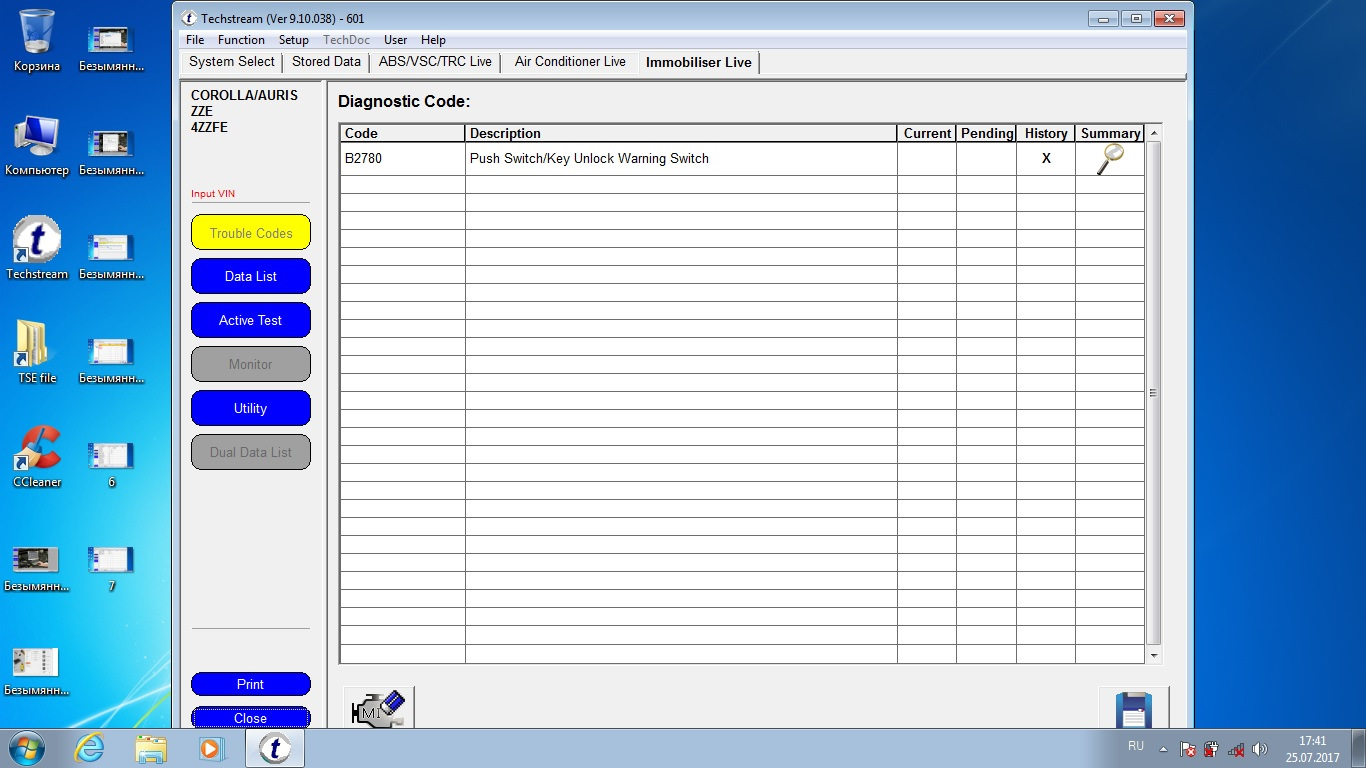Click the Code column header

coord(403,133)
